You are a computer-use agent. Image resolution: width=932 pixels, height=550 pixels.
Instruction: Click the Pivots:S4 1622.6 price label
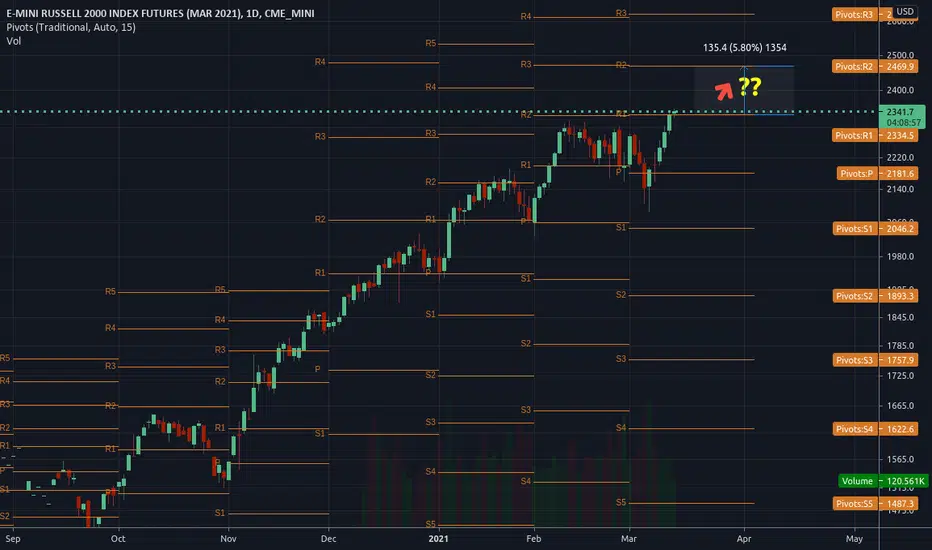[874, 429]
